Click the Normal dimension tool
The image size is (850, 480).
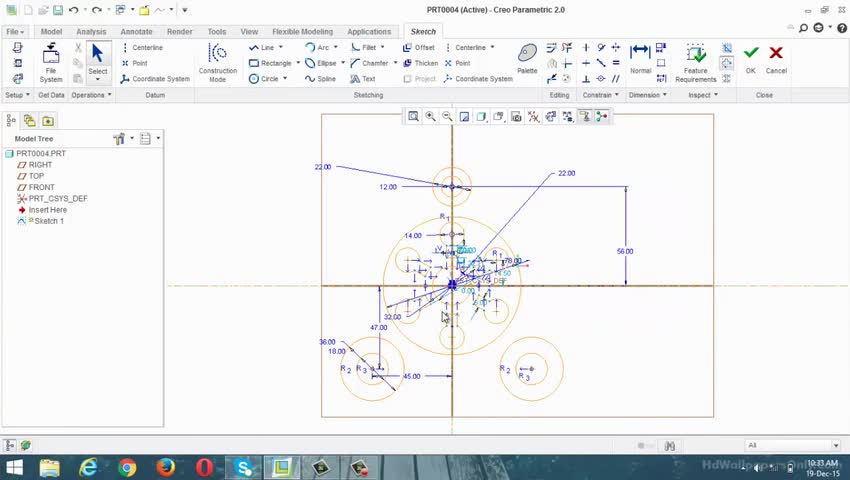pyautogui.click(x=640, y=58)
